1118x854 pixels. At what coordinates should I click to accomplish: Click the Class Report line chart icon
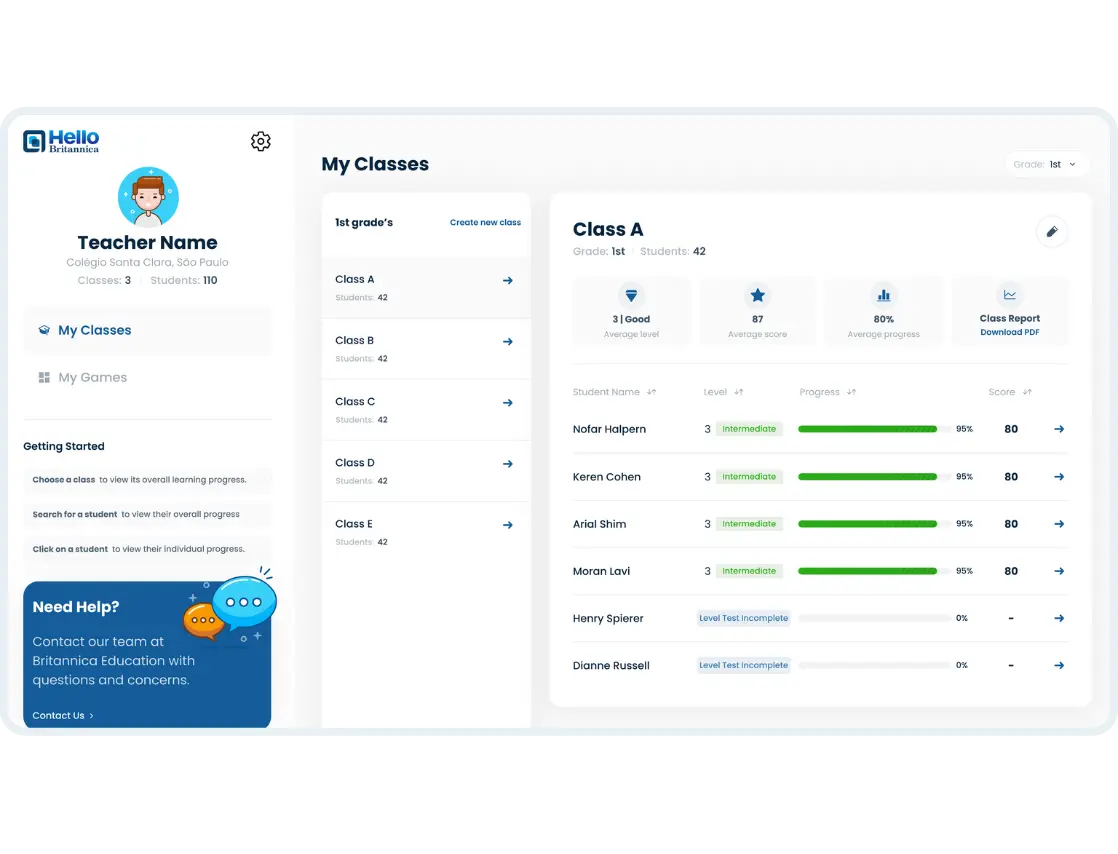(1009, 295)
